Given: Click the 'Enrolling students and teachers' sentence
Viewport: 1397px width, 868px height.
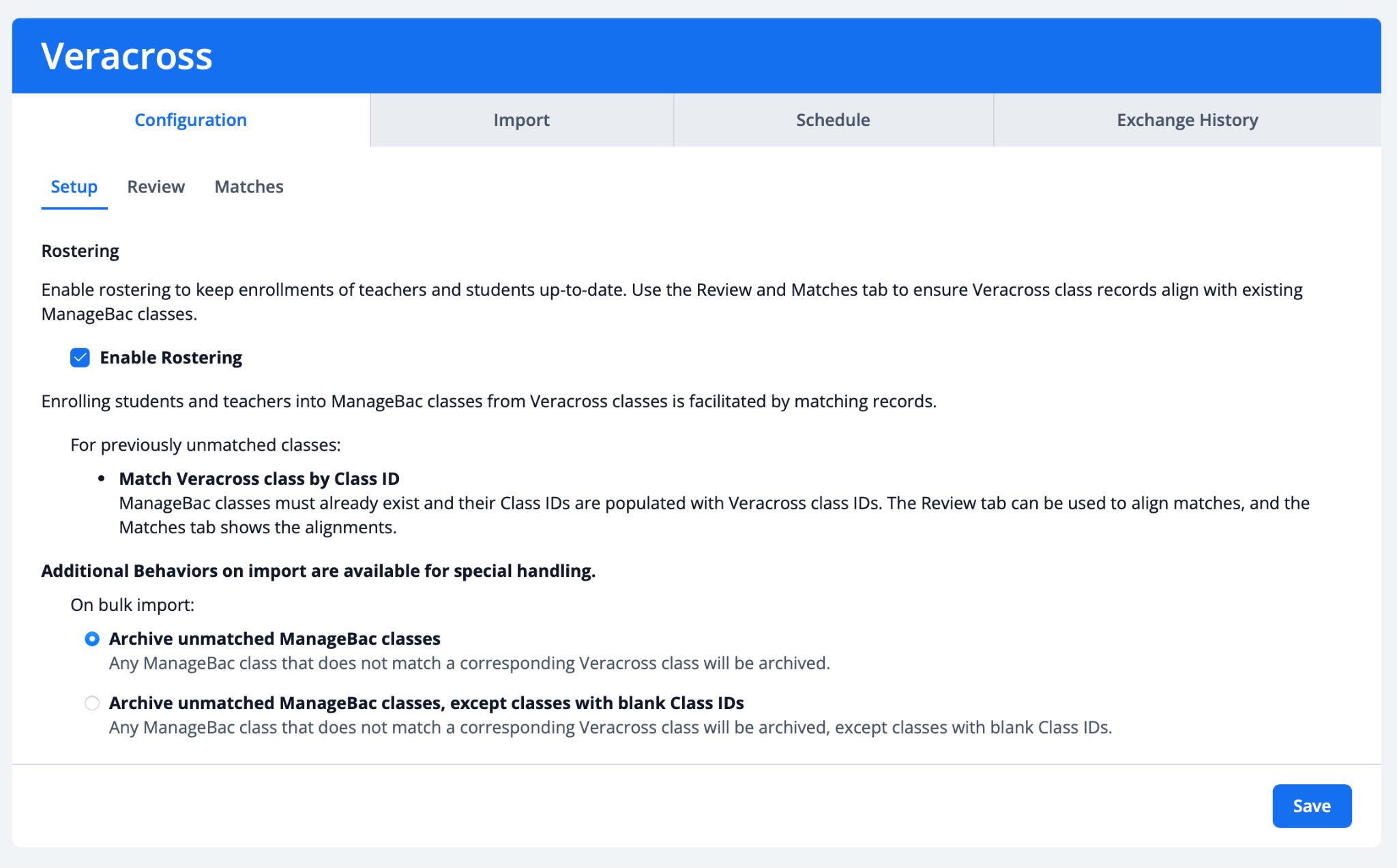Looking at the screenshot, I should [x=489, y=402].
